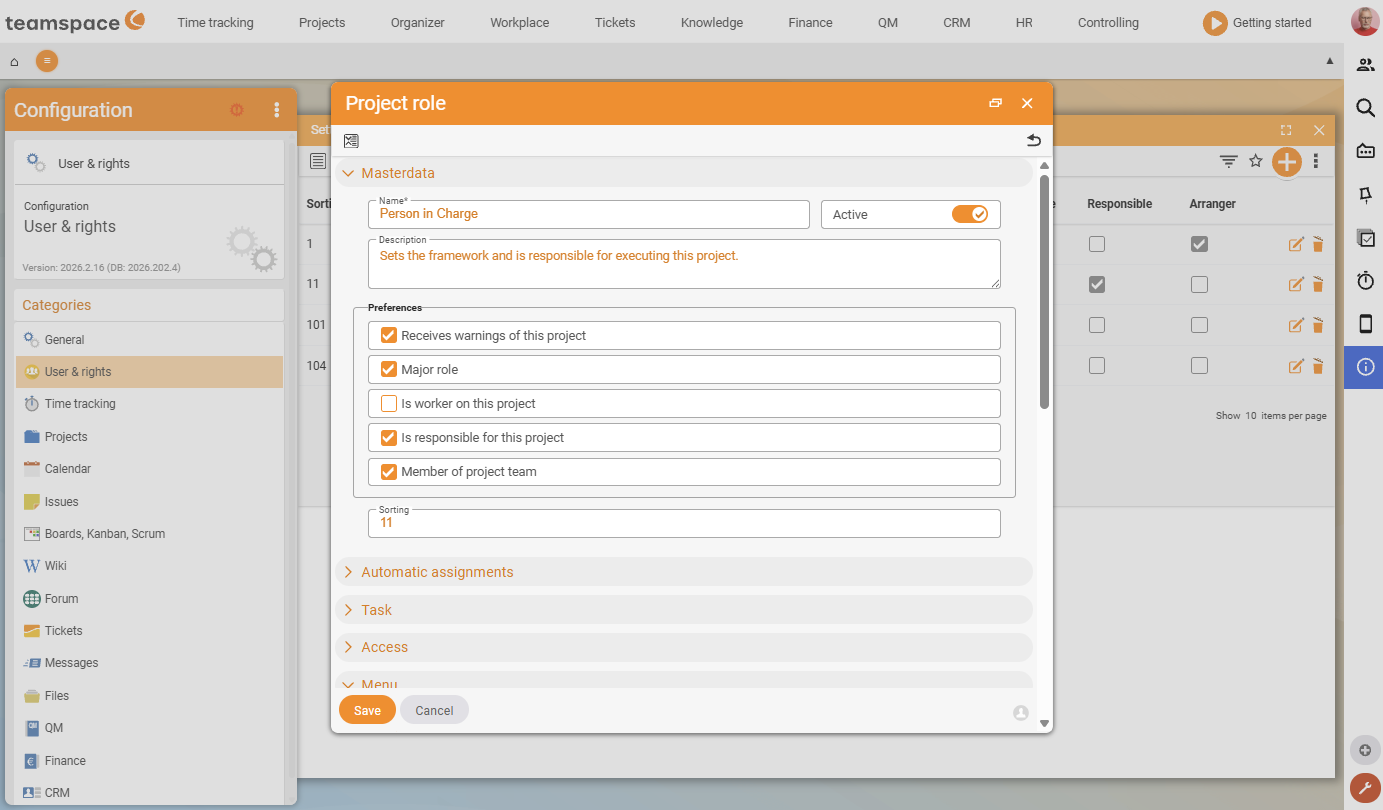1383x810 pixels.
Task: Select General in the Categories list
Action: pyautogui.click(x=150, y=340)
